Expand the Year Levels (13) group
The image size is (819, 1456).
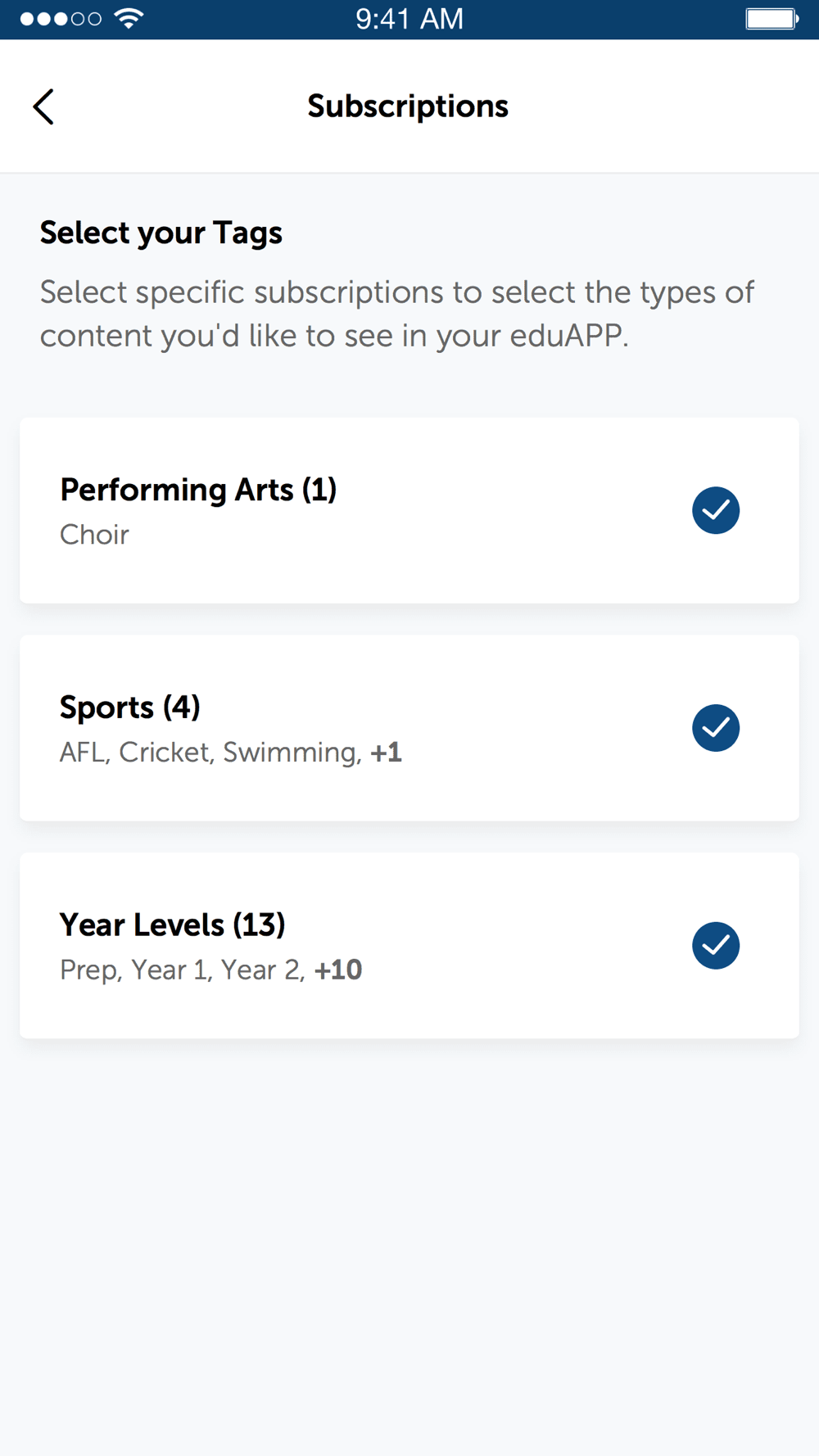click(x=409, y=946)
